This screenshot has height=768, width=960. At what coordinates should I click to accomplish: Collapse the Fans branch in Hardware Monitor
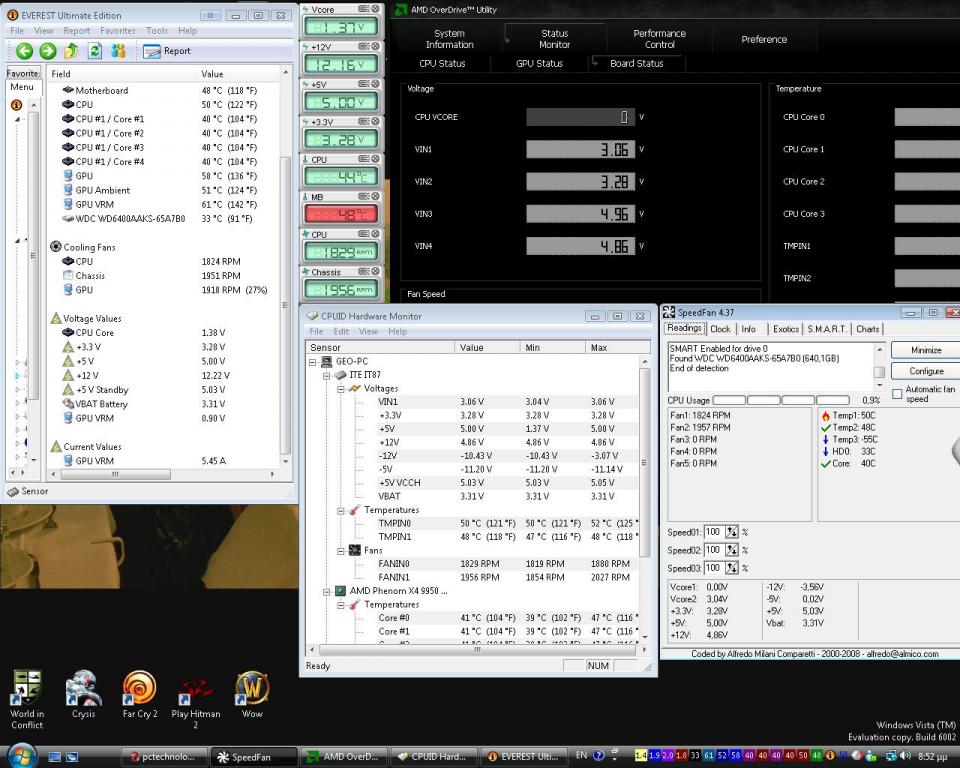tap(340, 551)
